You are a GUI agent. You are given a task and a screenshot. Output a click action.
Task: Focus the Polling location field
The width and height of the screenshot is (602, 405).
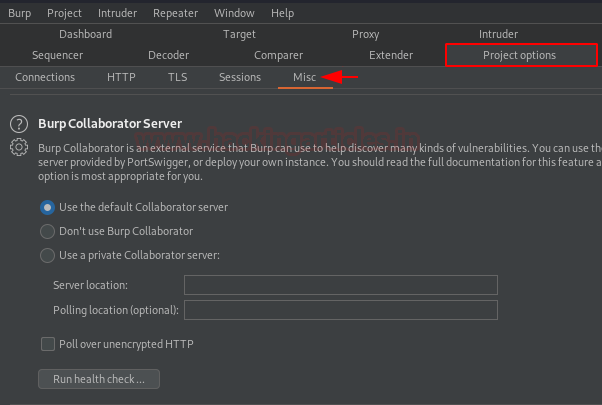tap(341, 310)
